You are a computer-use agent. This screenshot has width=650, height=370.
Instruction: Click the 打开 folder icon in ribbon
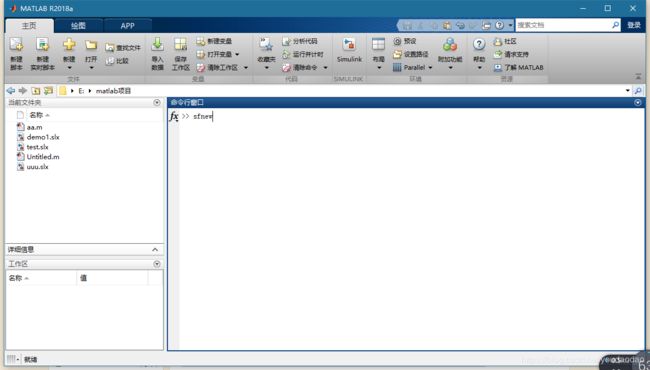point(91,45)
